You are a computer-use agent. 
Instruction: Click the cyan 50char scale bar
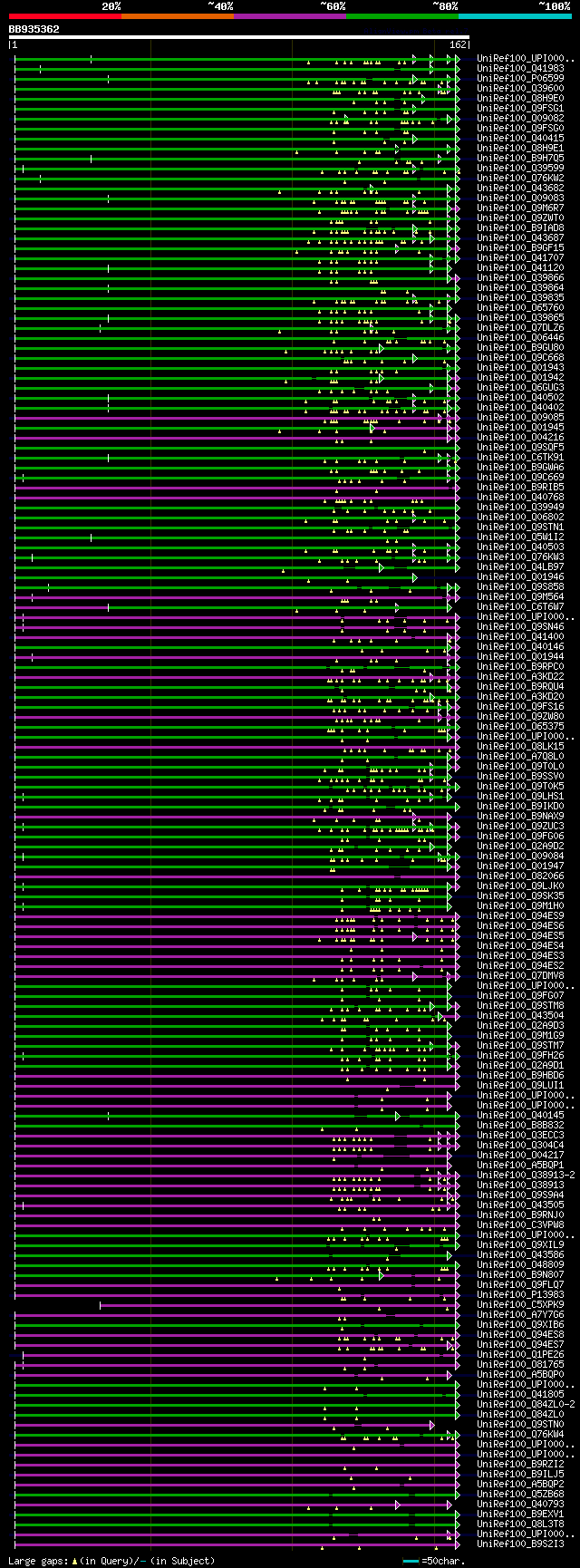click(411, 1561)
